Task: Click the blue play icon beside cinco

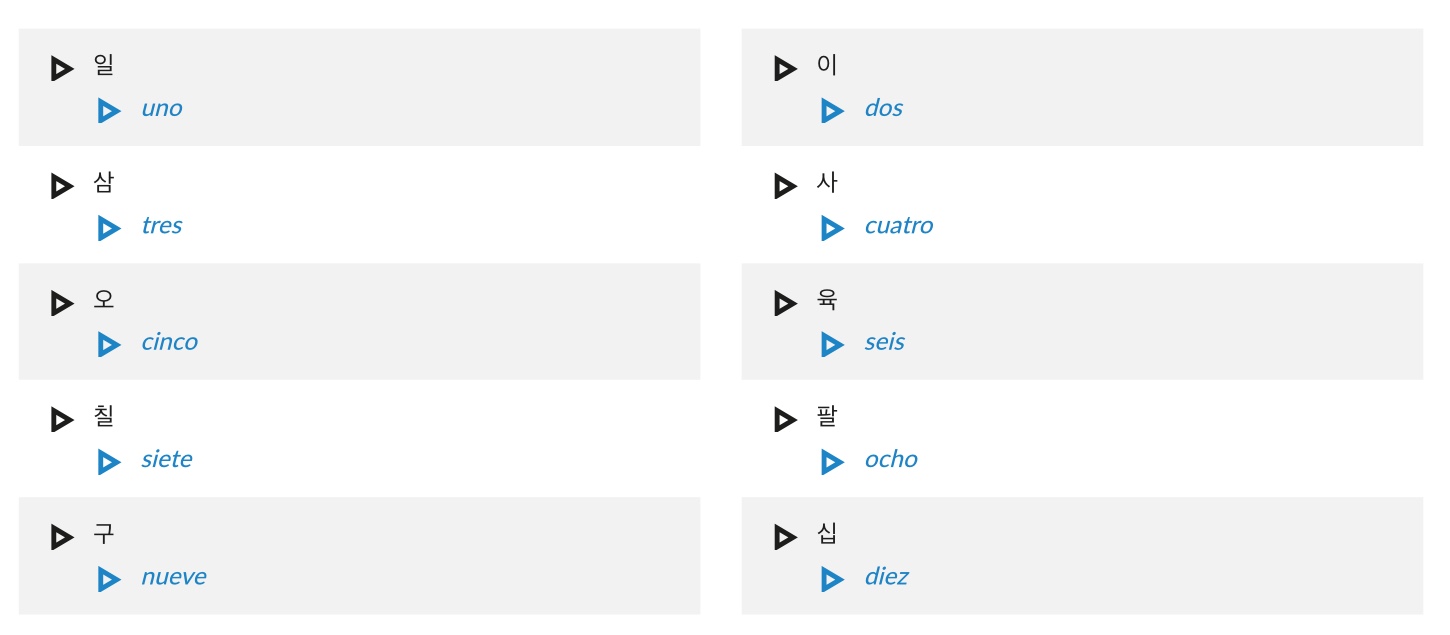Action: click(x=109, y=345)
